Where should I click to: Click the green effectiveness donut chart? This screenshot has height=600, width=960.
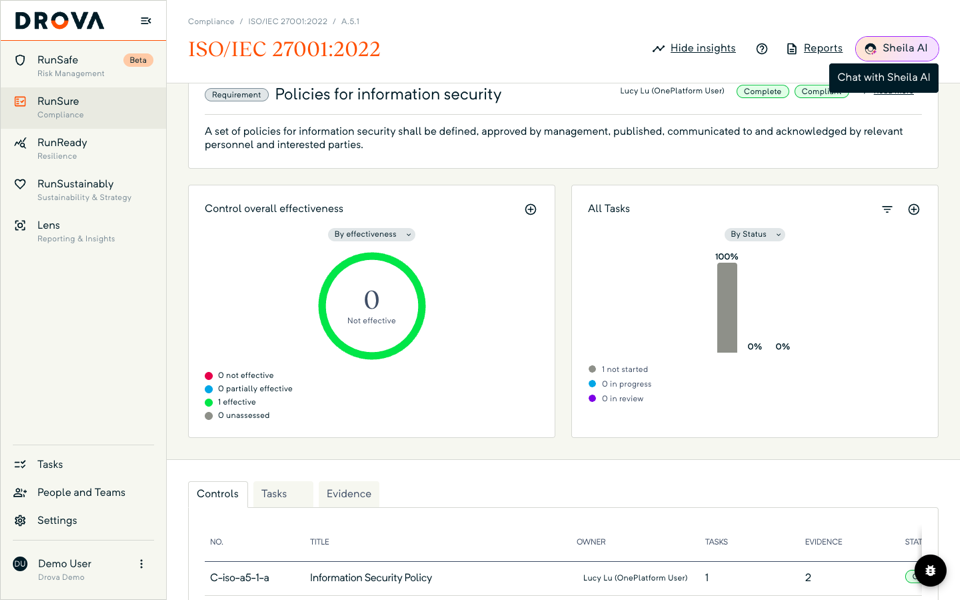click(x=372, y=306)
